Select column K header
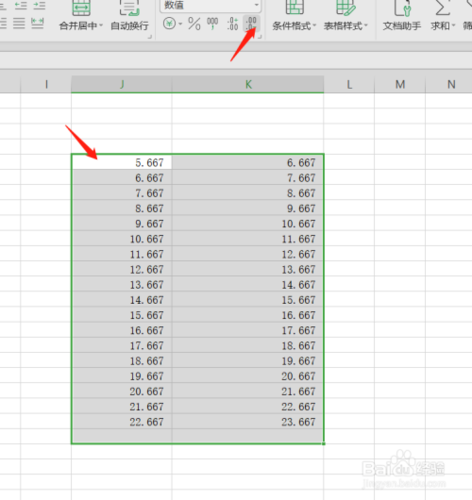The height and width of the screenshot is (500, 472). 248,84
